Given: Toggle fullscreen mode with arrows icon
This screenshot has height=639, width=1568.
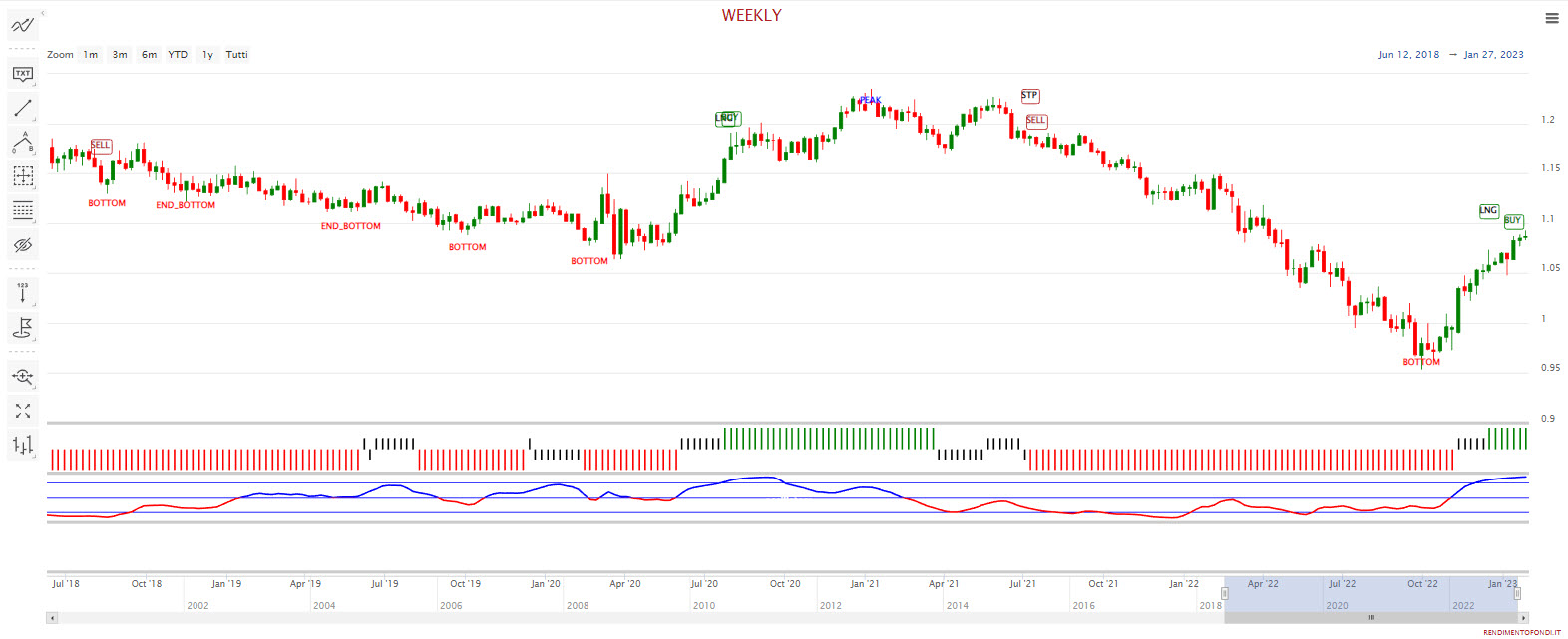Looking at the screenshot, I should click(x=22, y=411).
